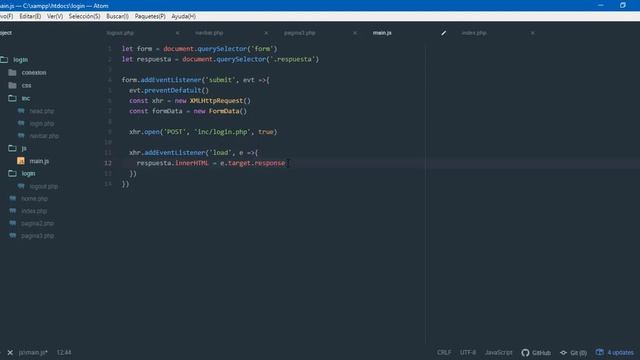
Task: Open the Selección(S) menu
Action: point(84,16)
